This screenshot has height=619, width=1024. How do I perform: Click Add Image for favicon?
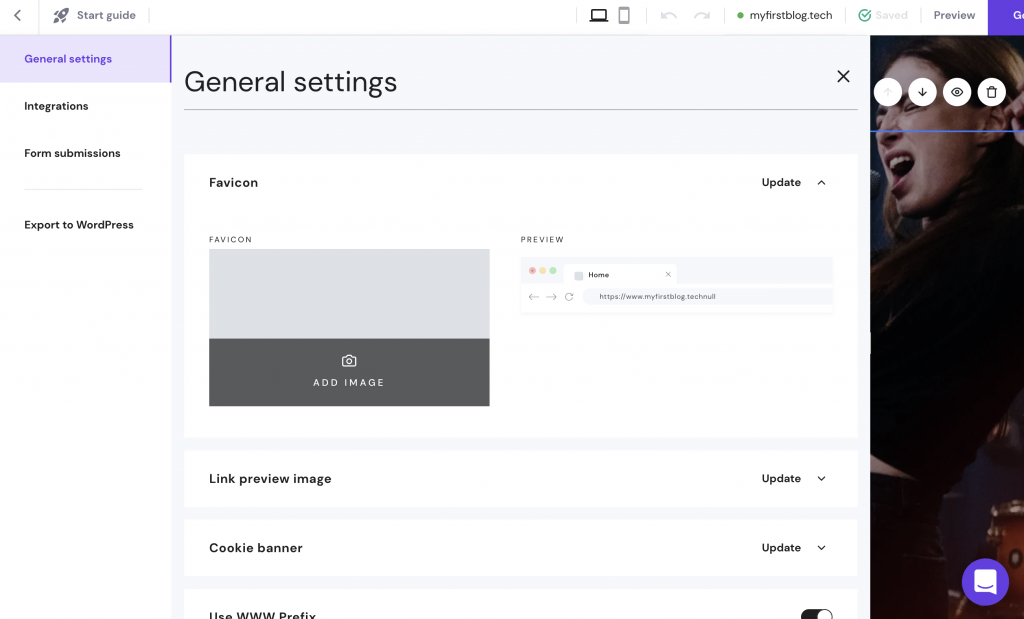[349, 372]
